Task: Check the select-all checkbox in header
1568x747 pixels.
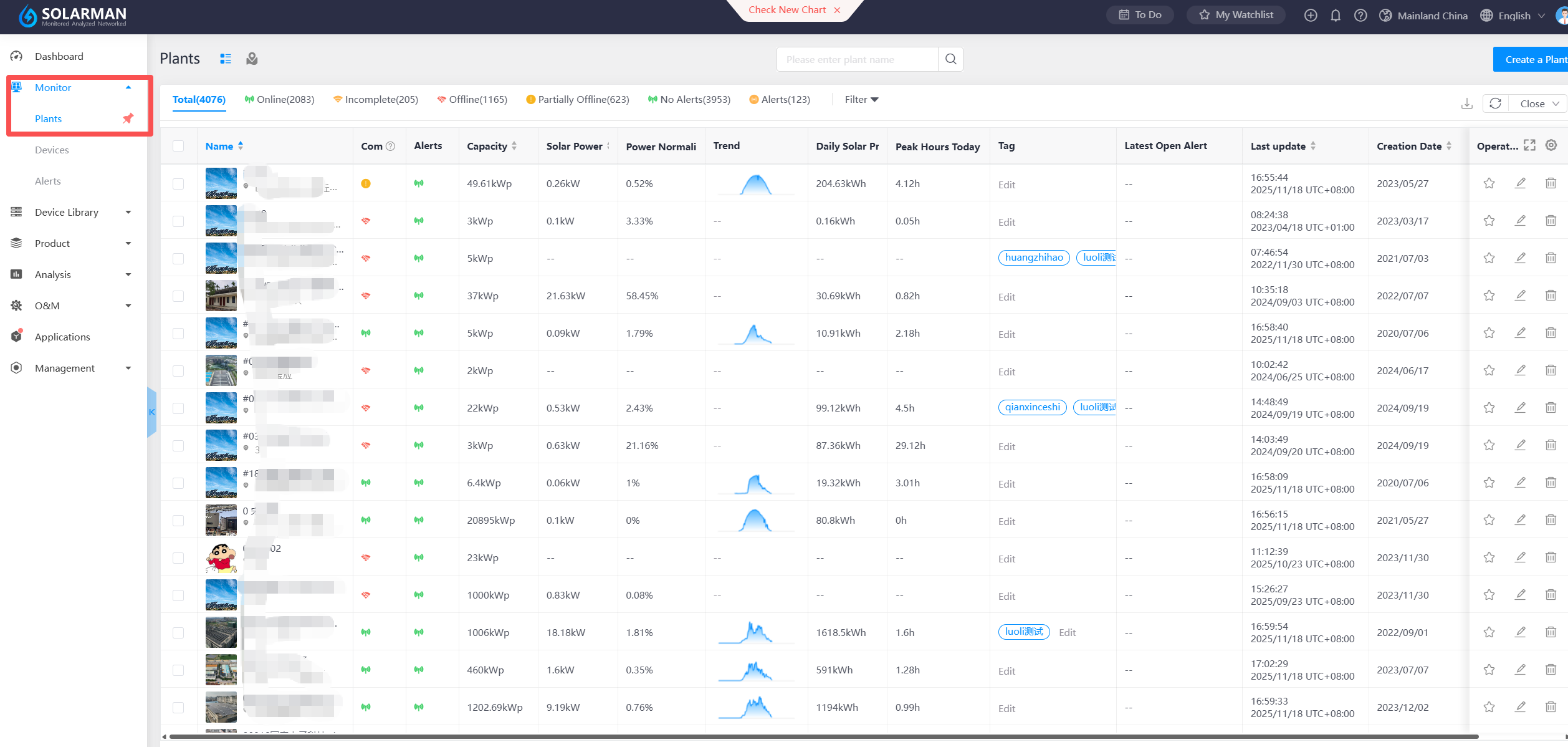Action: pyautogui.click(x=178, y=146)
